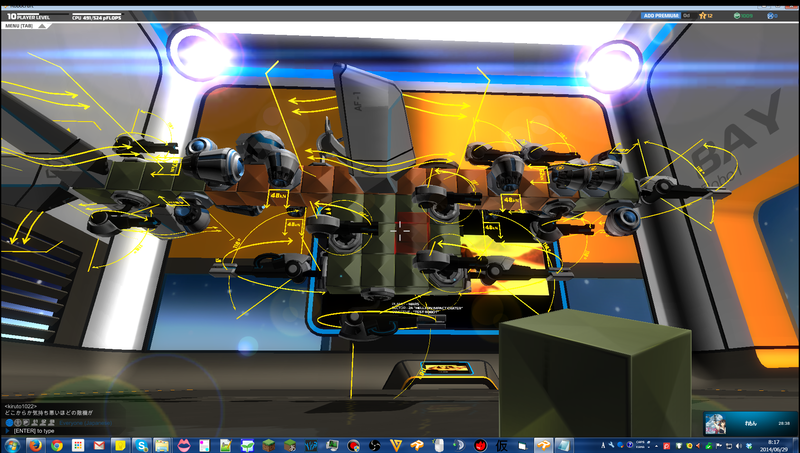This screenshot has height=453, width=800.
Task: Open the MENU (TAB) dropdown
Action: [x=26, y=26]
